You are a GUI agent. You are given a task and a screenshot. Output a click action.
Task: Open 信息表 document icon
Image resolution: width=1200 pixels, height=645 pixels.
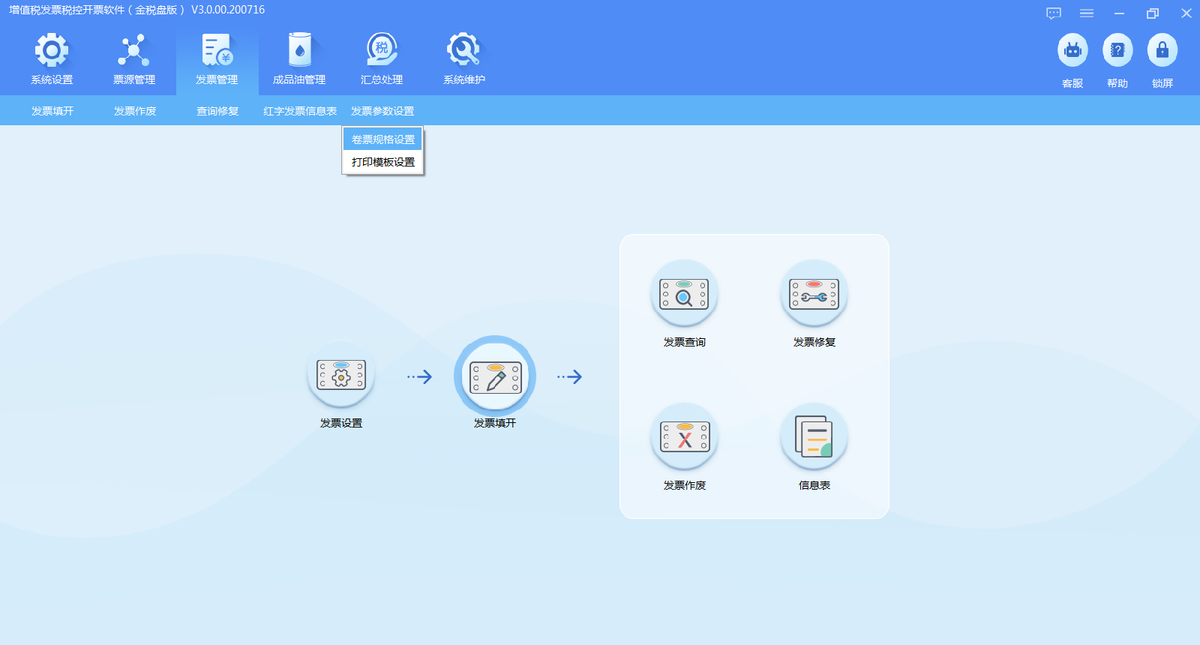click(x=815, y=437)
